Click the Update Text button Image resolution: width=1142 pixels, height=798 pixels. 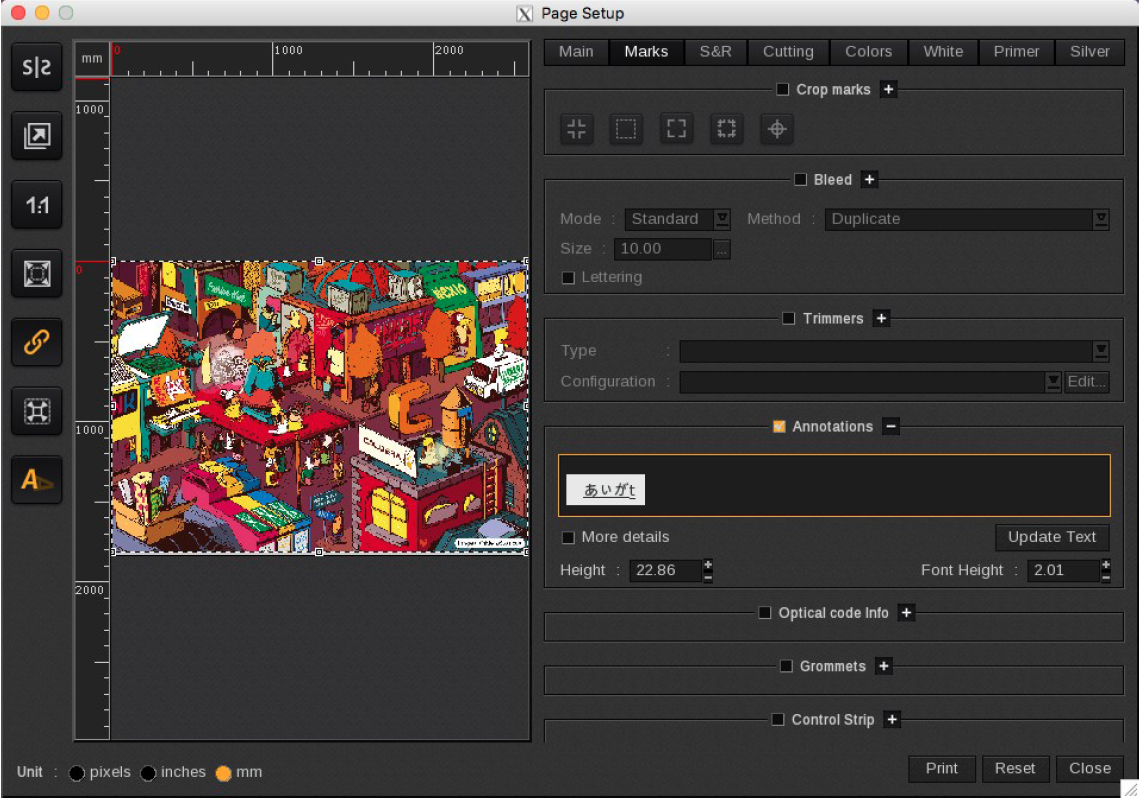tap(1051, 537)
